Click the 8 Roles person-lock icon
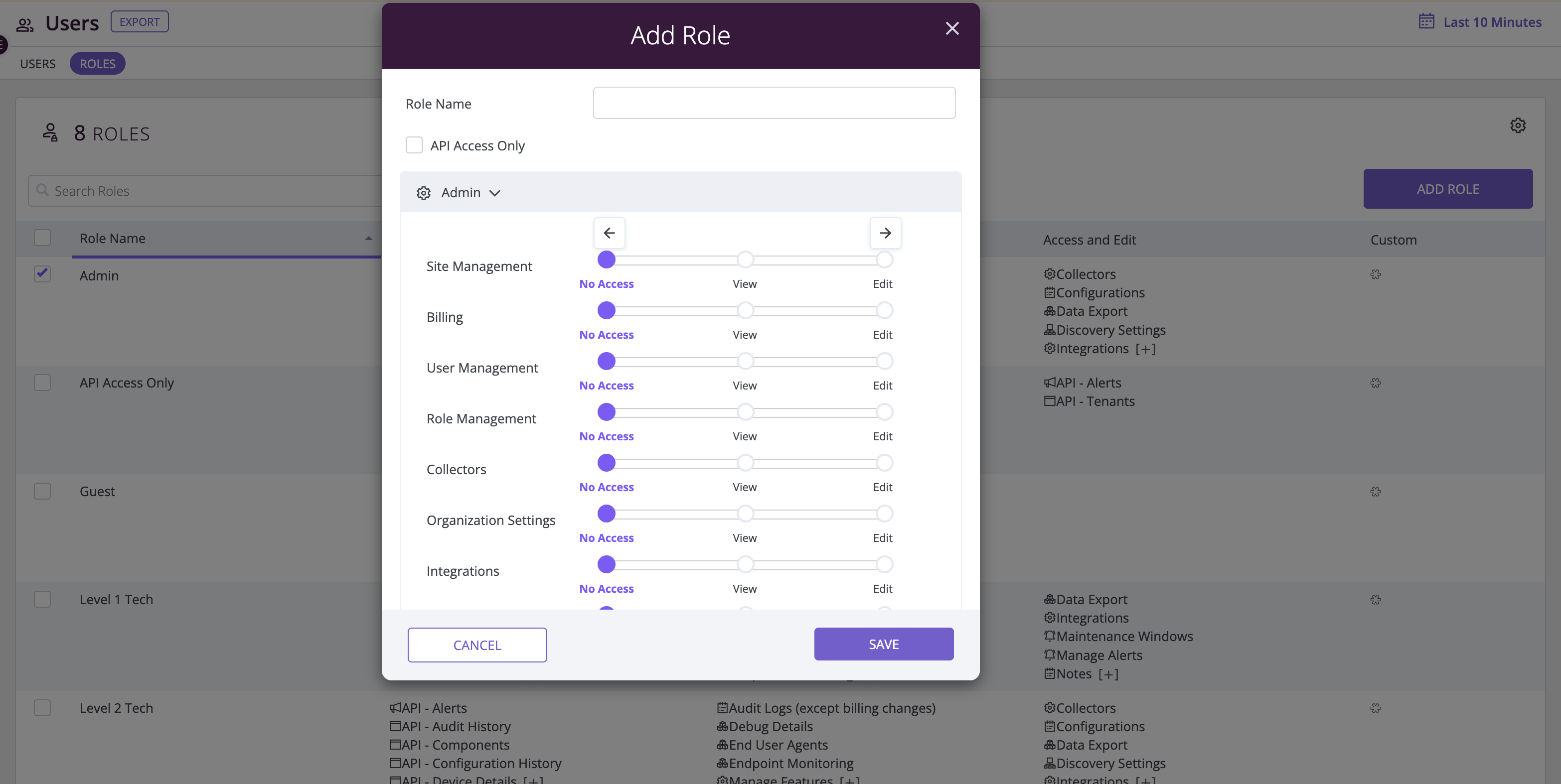Screen dimensions: 1561x784 50,132
